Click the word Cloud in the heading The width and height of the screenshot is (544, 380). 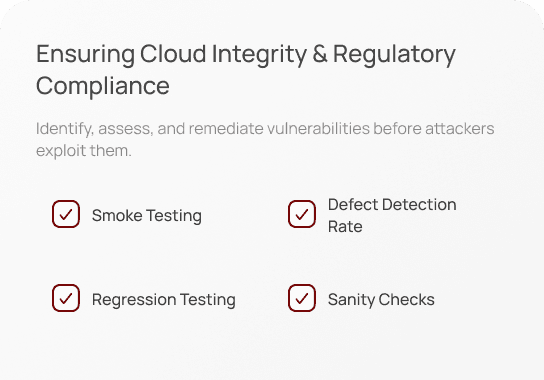173,54
